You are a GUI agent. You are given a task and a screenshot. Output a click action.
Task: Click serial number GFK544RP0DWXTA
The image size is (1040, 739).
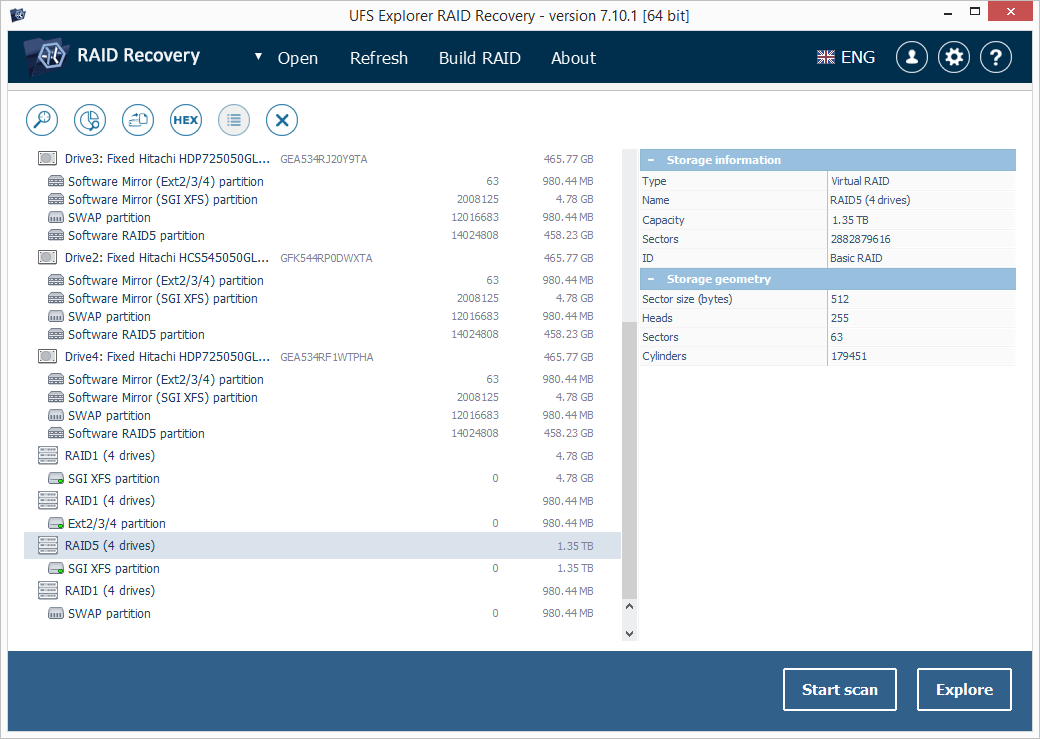tap(326, 258)
